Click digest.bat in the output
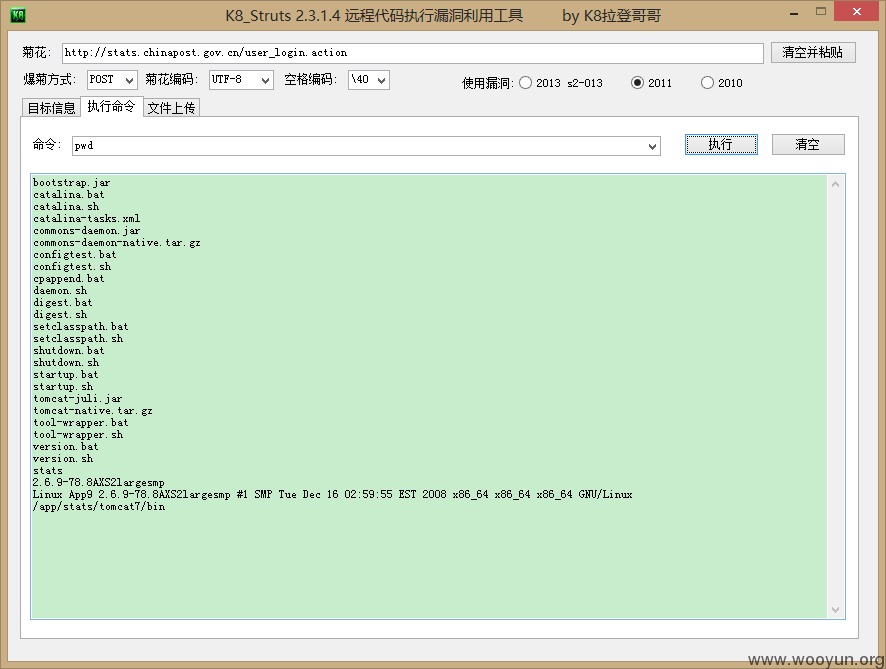886x669 pixels. pyautogui.click(x=63, y=302)
